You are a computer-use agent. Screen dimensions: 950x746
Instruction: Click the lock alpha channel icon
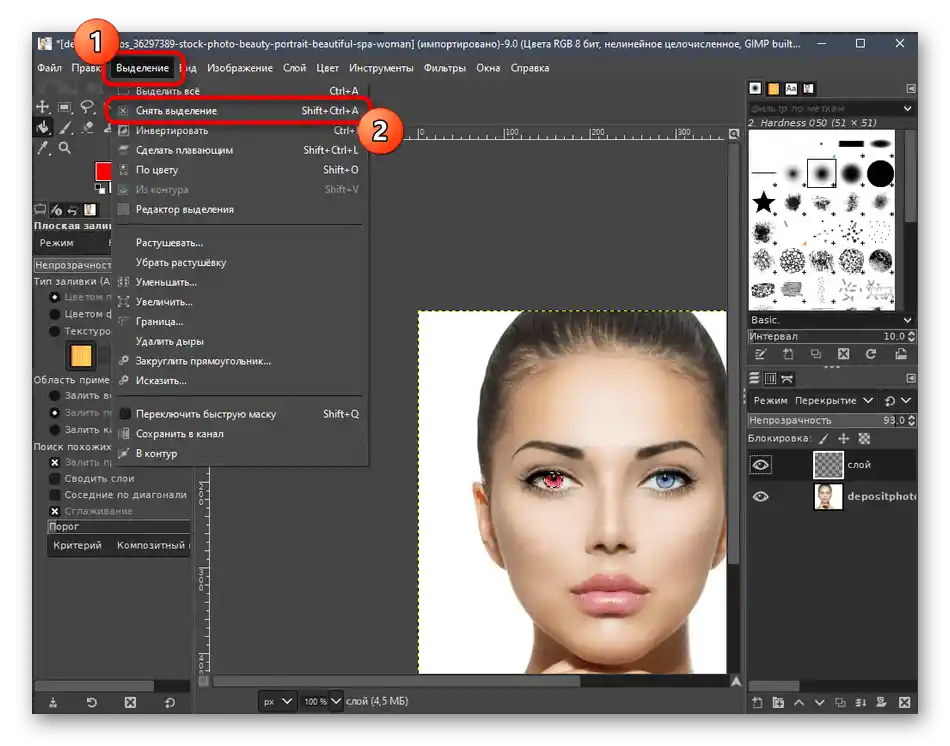pos(864,439)
